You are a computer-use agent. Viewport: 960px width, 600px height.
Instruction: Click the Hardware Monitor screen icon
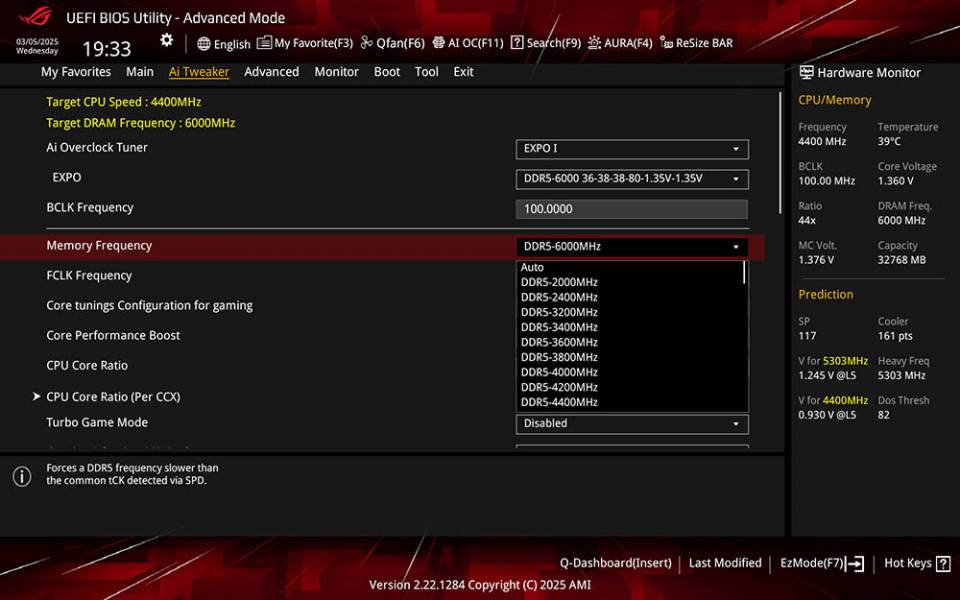(806, 72)
